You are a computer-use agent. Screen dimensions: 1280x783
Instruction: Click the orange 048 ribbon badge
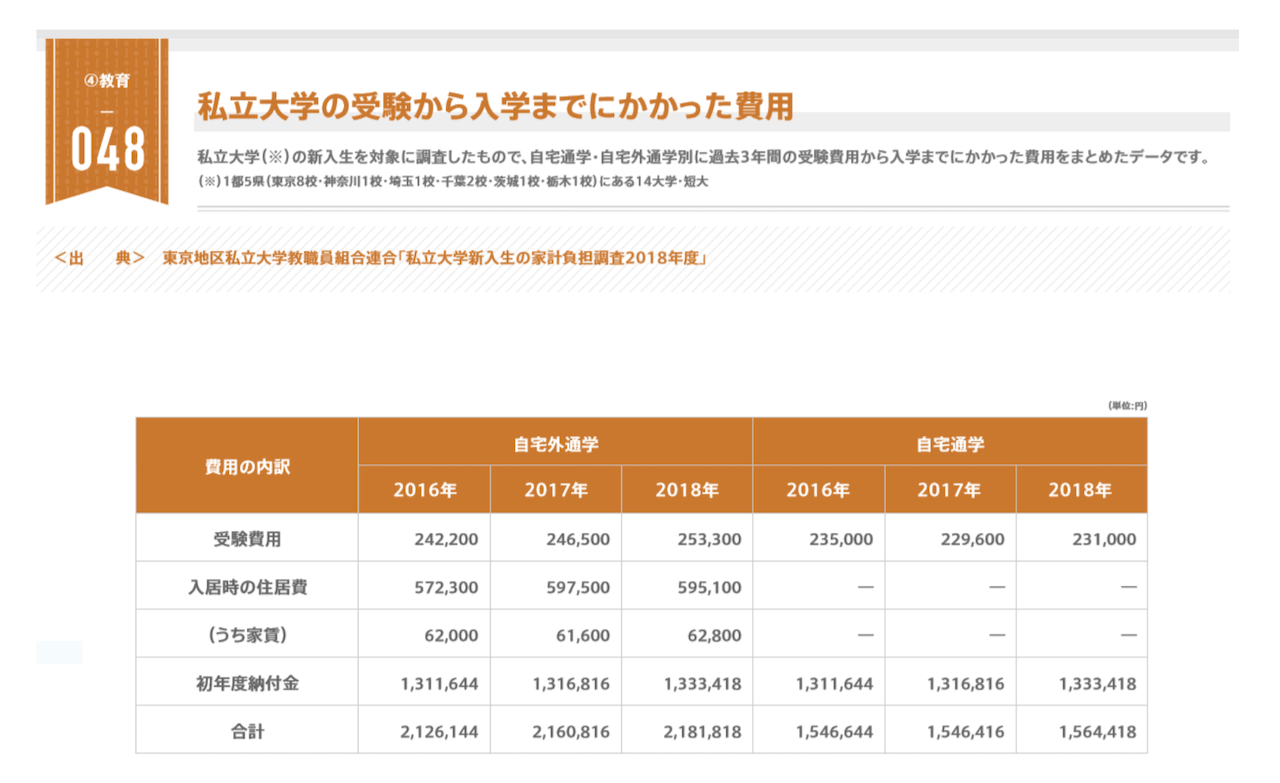click(107, 148)
